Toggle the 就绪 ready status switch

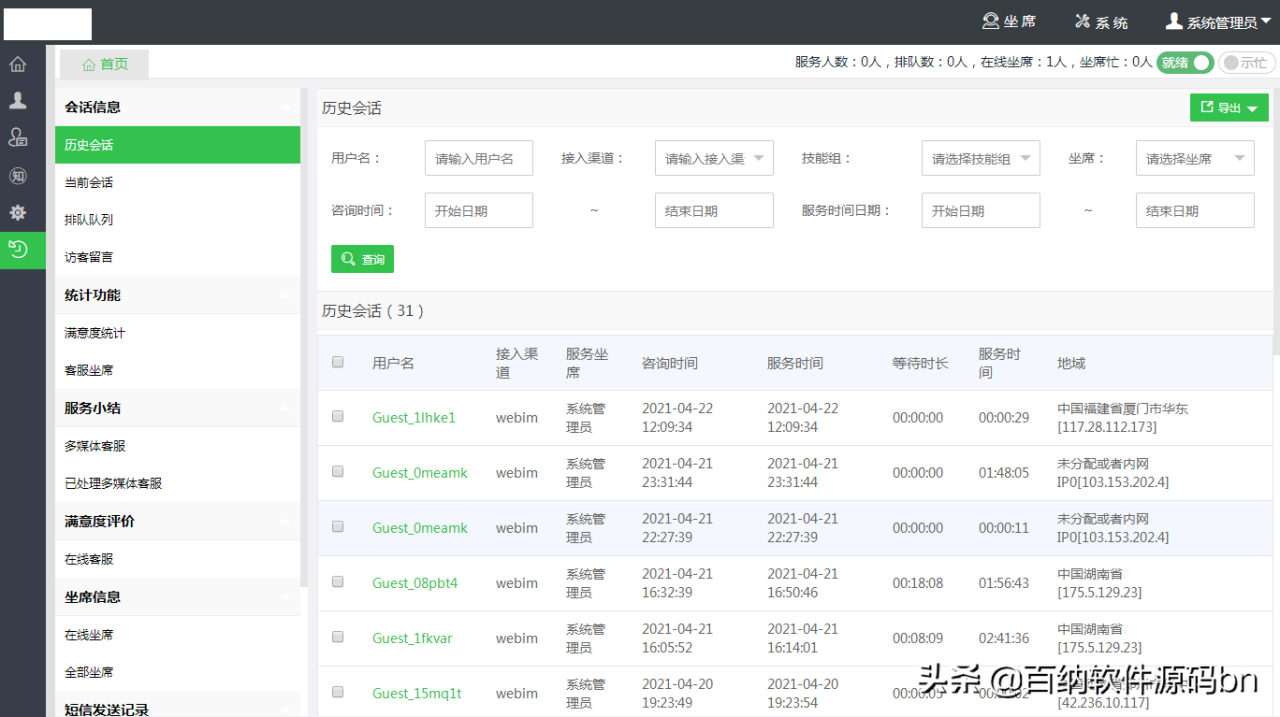(x=1185, y=62)
